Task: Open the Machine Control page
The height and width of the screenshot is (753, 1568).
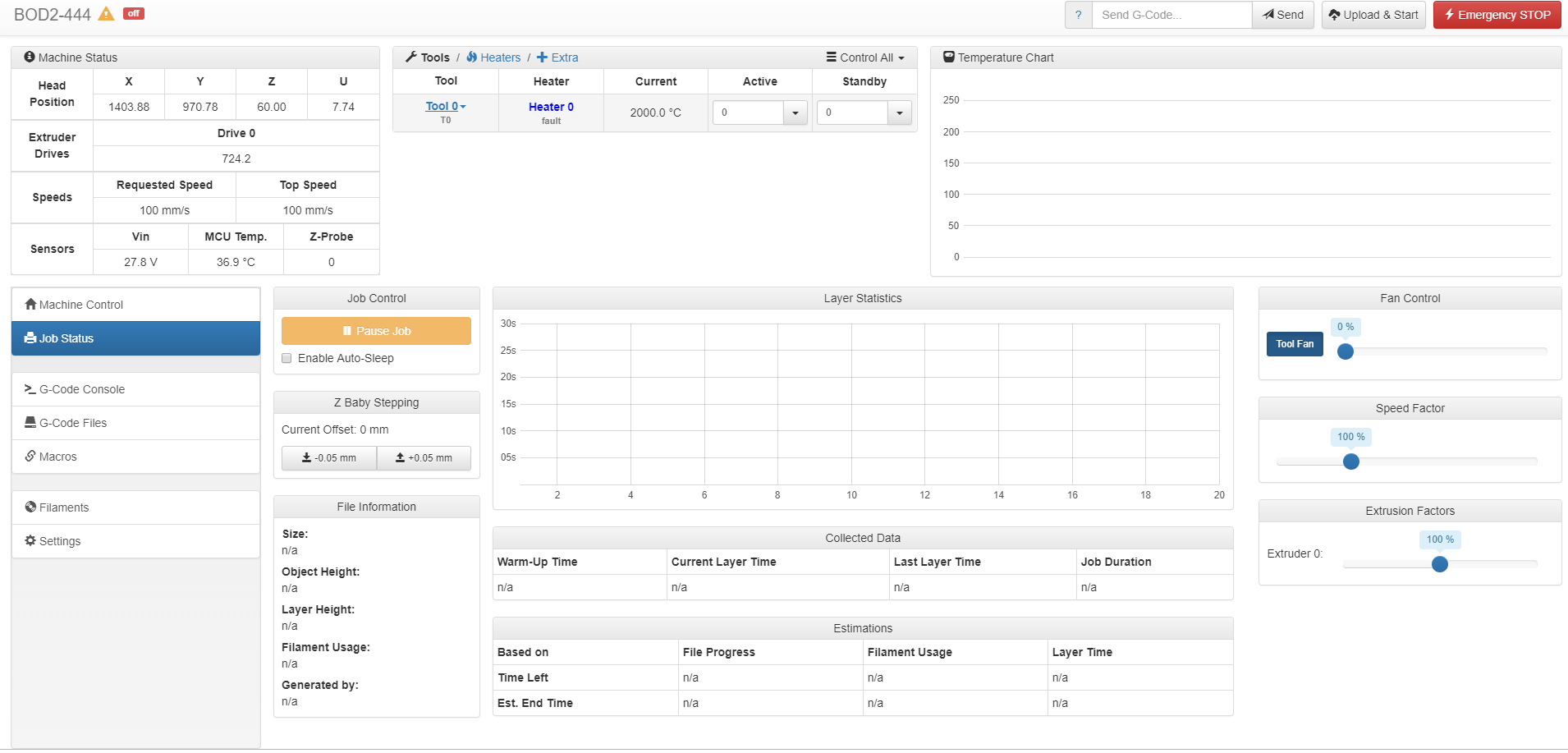Action: coord(135,304)
